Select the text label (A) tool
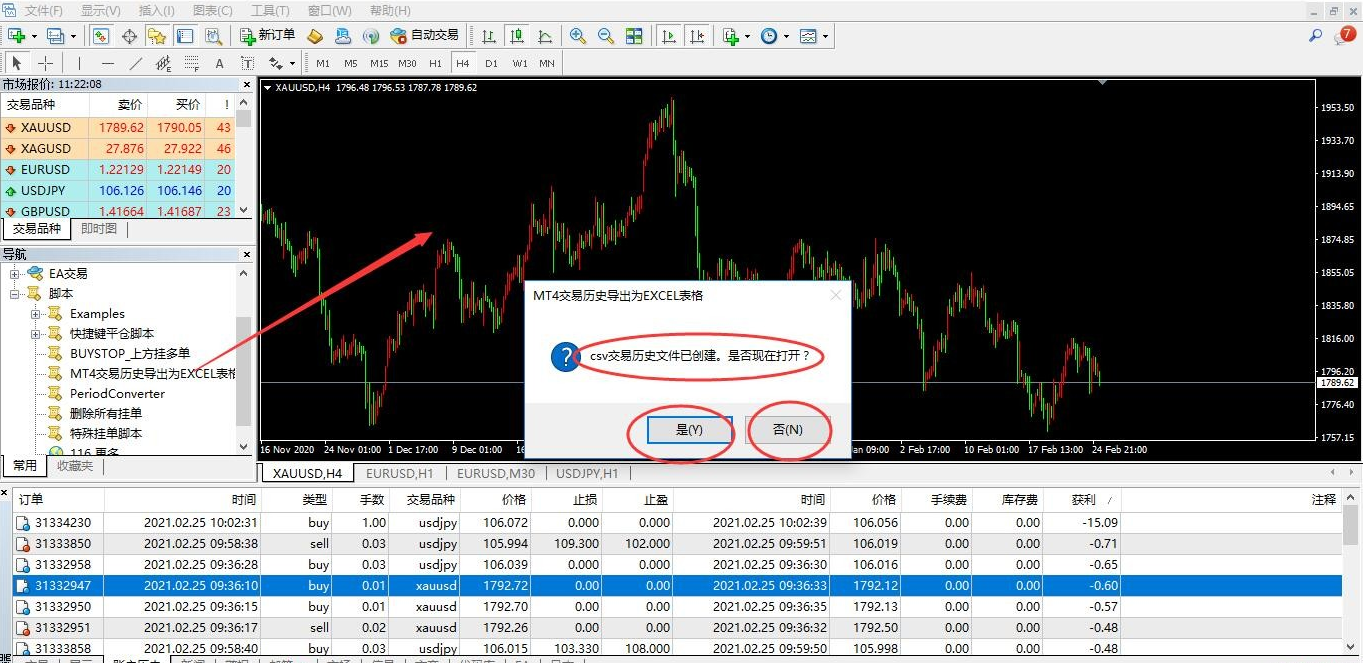Image resolution: width=1363 pixels, height=663 pixels. pos(219,63)
